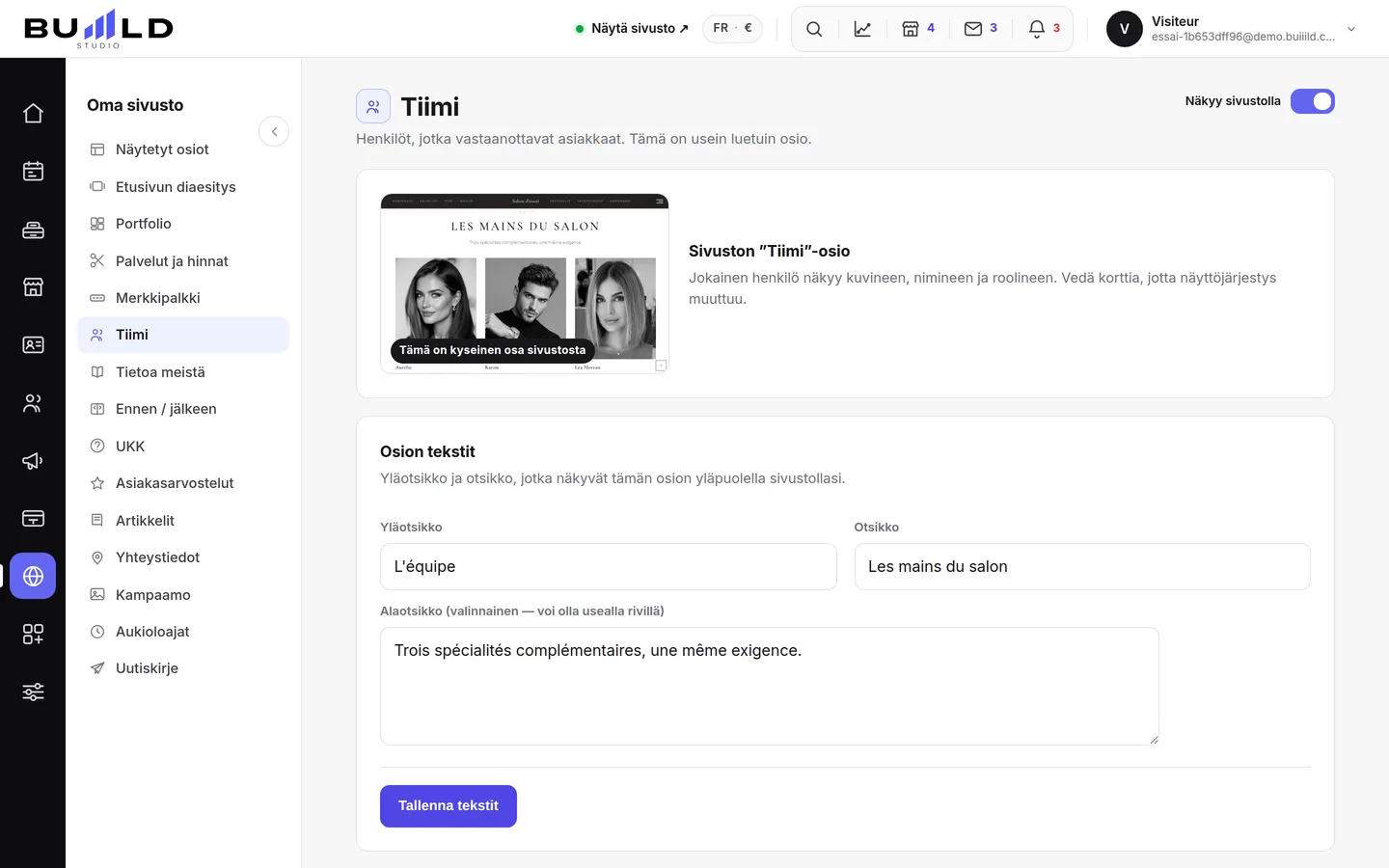Open the store orders icon with badge 4

pos(917,29)
